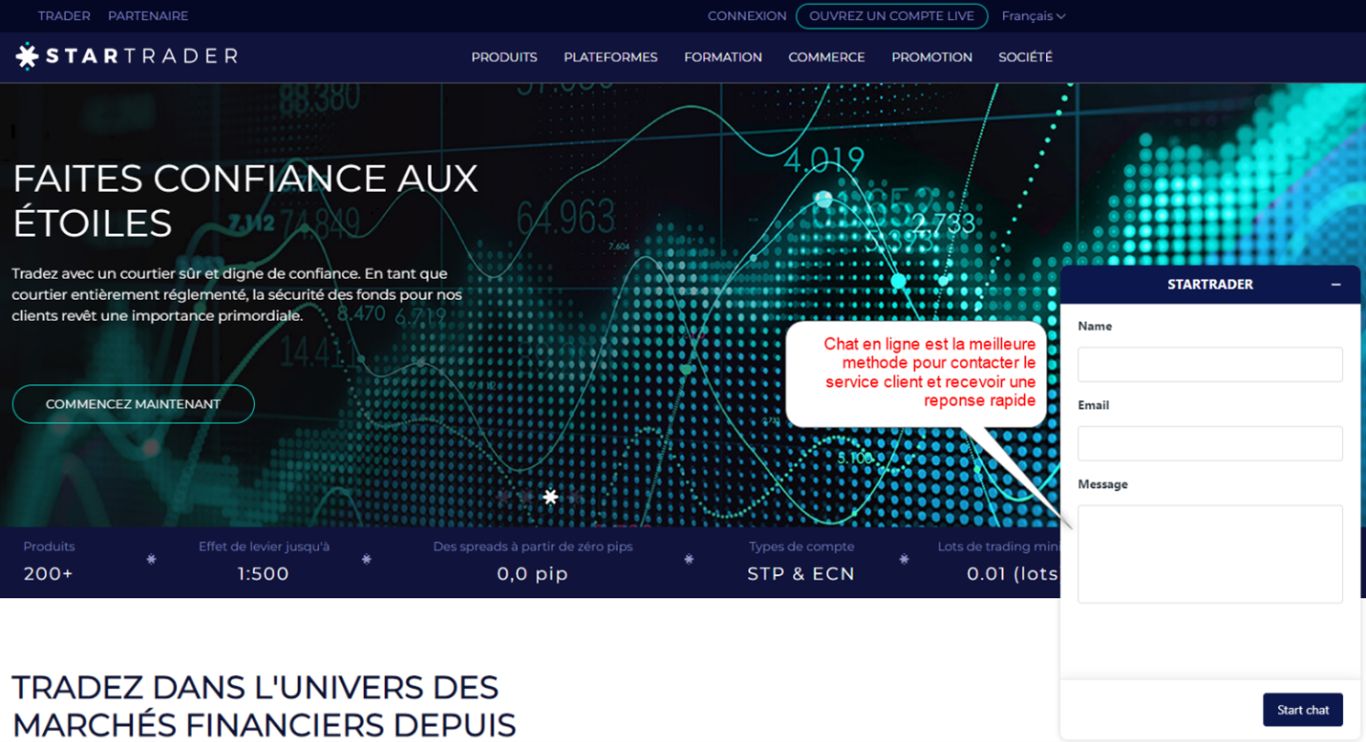Minimize the STARTRADER chat widget

(1336, 285)
